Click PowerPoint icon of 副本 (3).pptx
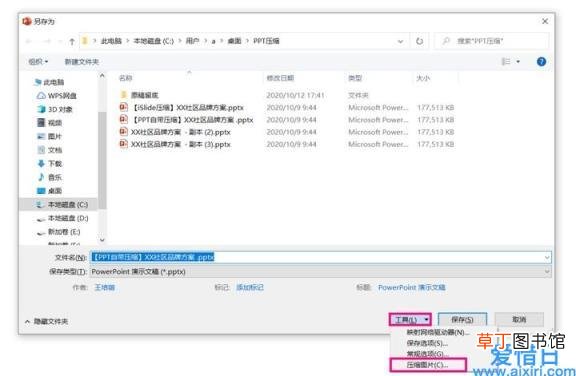This screenshot has width=576, height=376. 124,144
